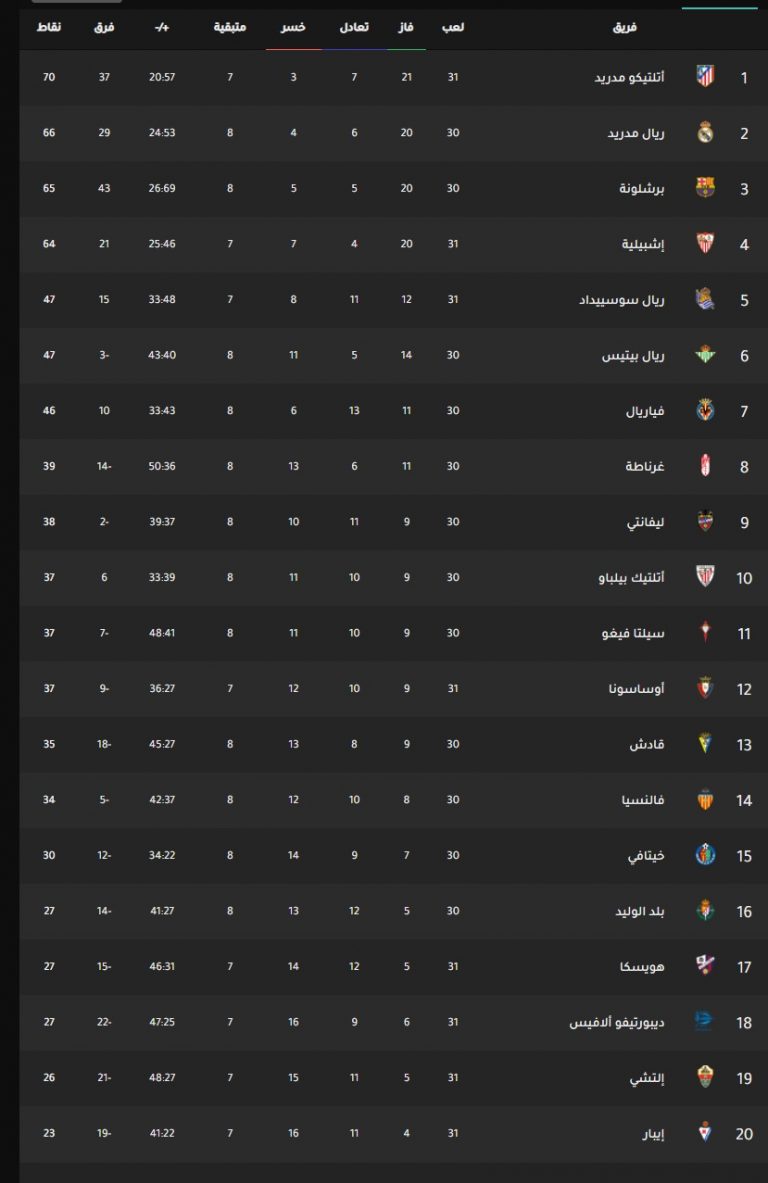Open team page for ليفانتي
Viewport: 768px width, 1183px height.
646,522
